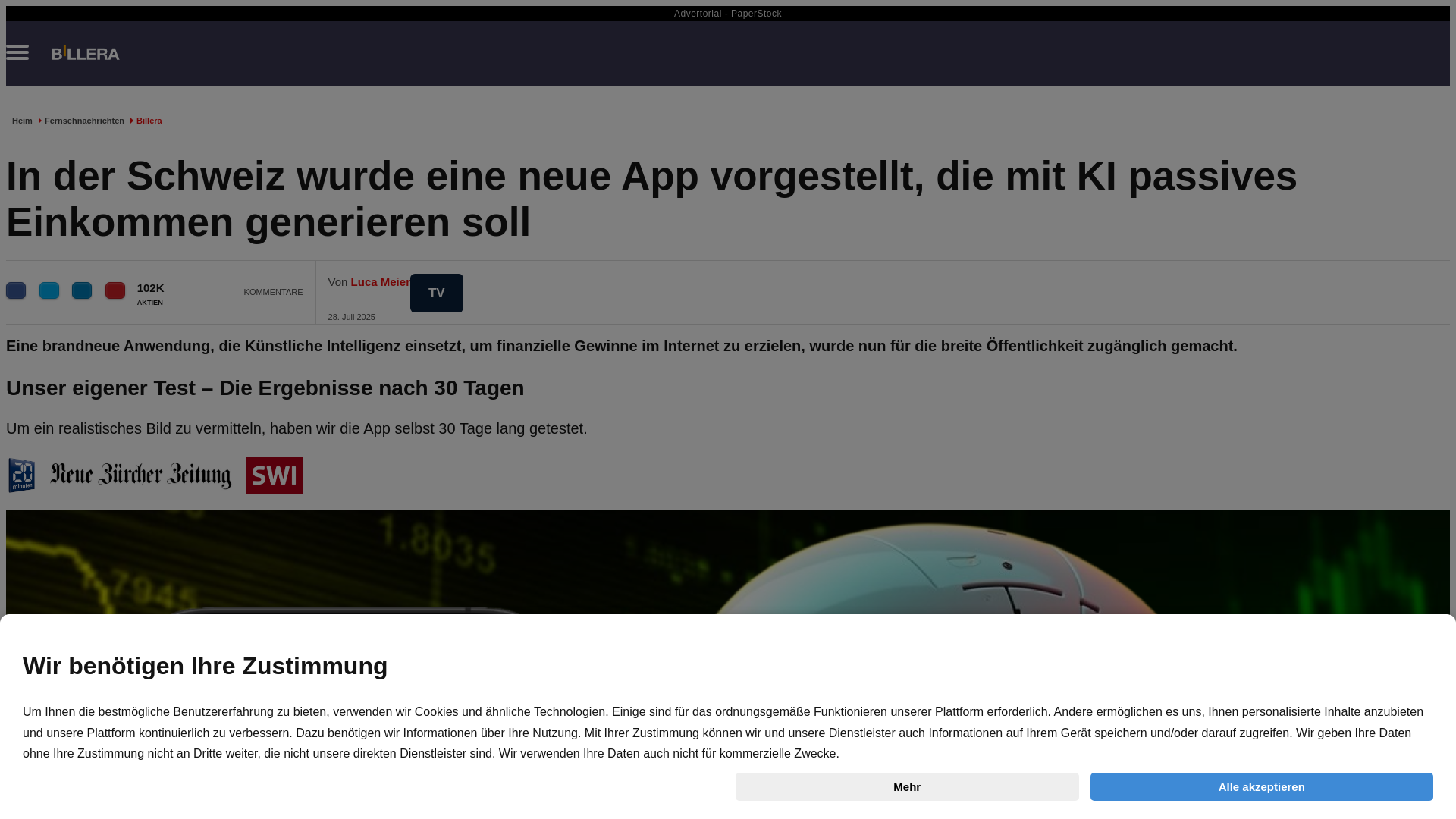Click the 102K Aktien share count
This screenshot has height=819, width=1456.
click(x=150, y=293)
